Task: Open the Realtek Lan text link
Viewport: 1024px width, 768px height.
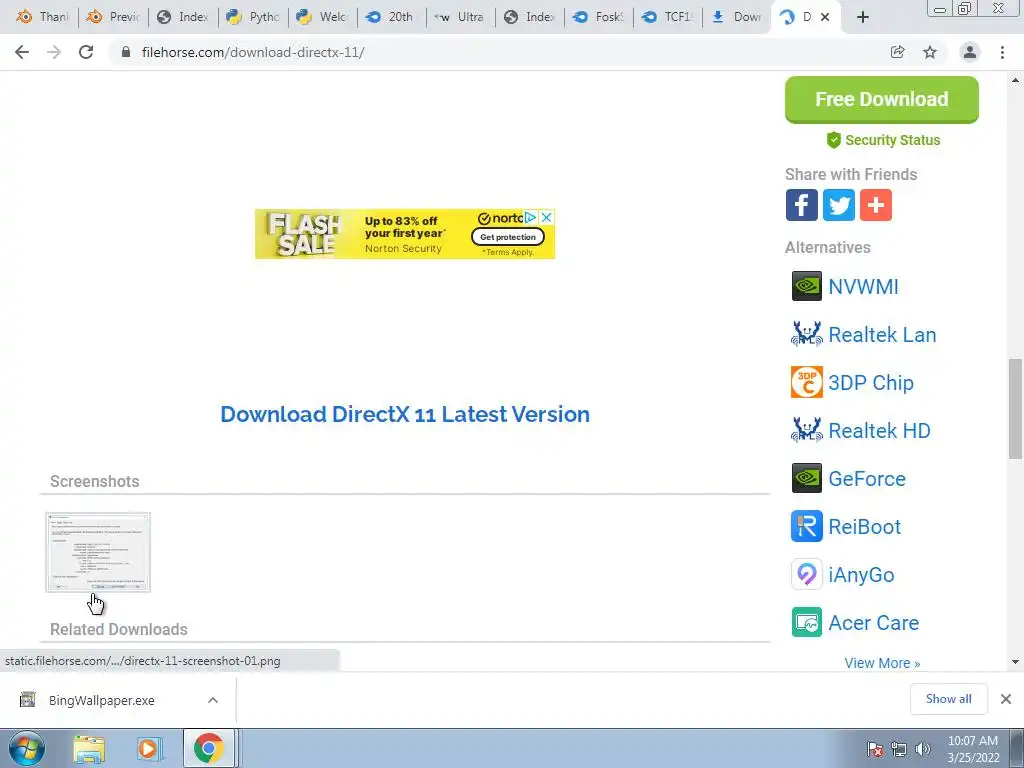Action: pyautogui.click(x=882, y=334)
